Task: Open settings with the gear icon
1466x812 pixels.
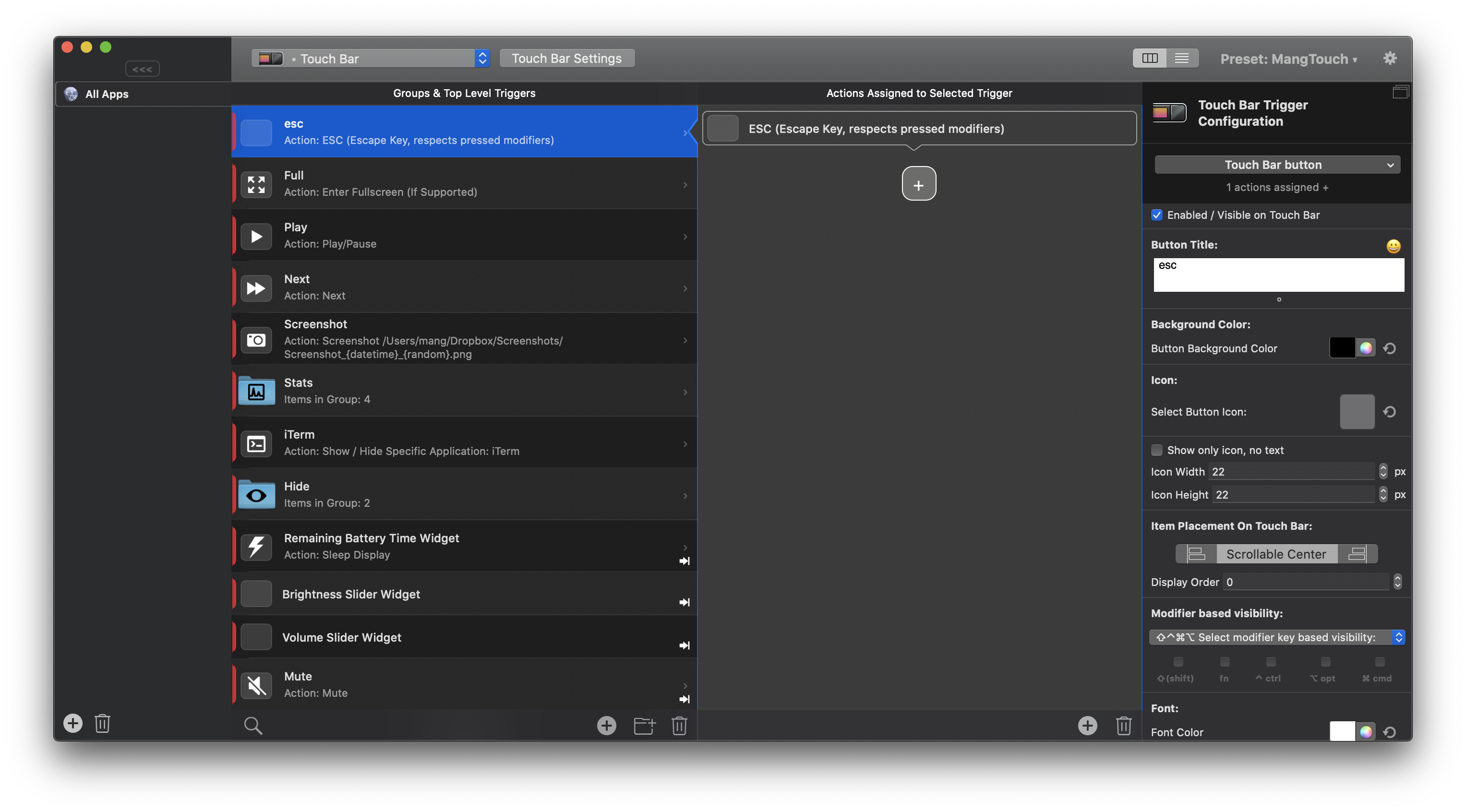Action: point(1390,58)
